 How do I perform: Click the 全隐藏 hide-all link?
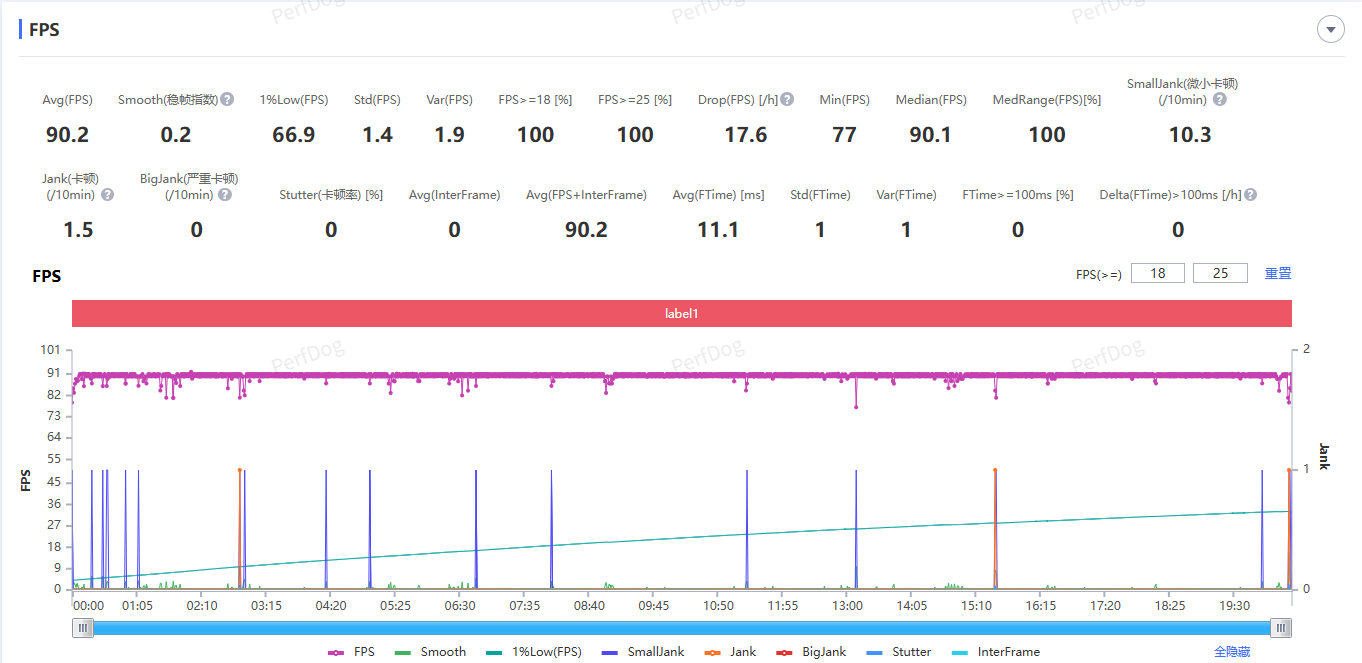(1232, 652)
